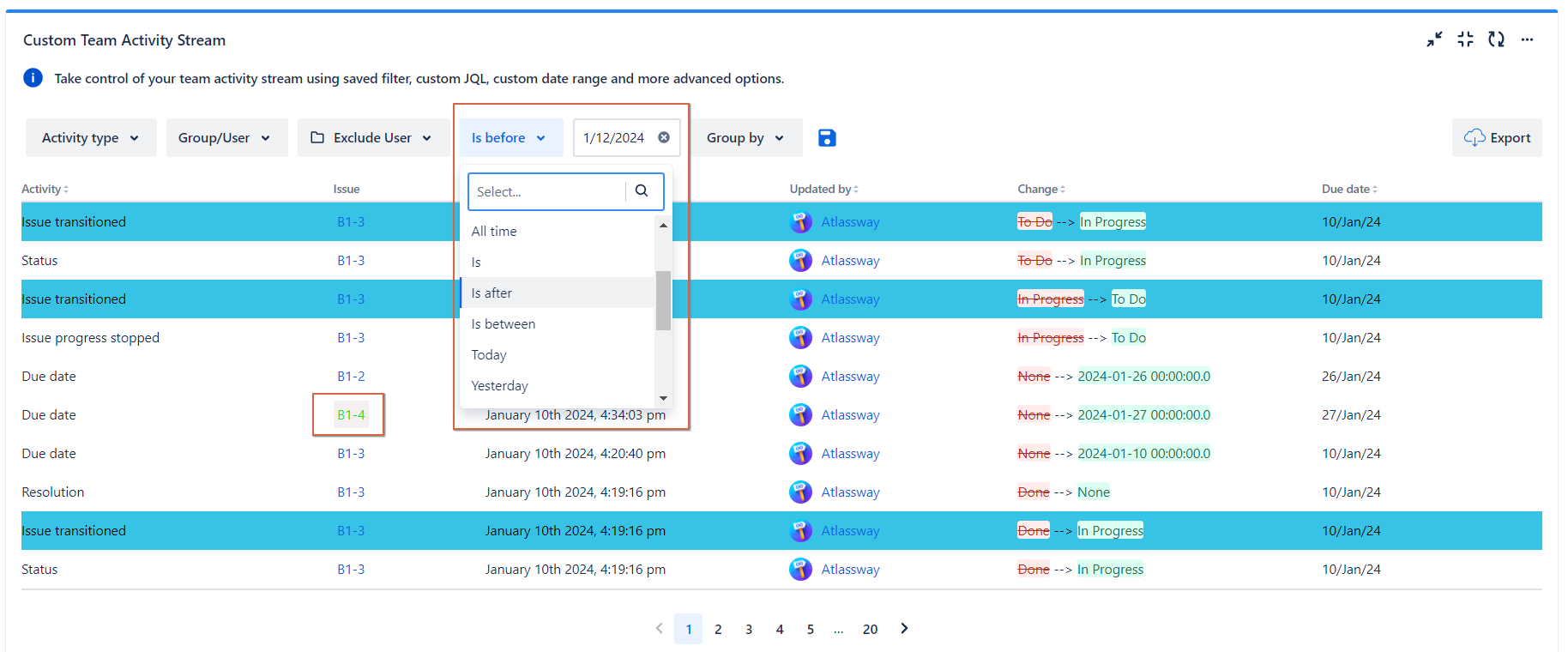Image resolution: width=1568 pixels, height=652 pixels.
Task: Click the Export button
Action: pyautogui.click(x=1497, y=138)
